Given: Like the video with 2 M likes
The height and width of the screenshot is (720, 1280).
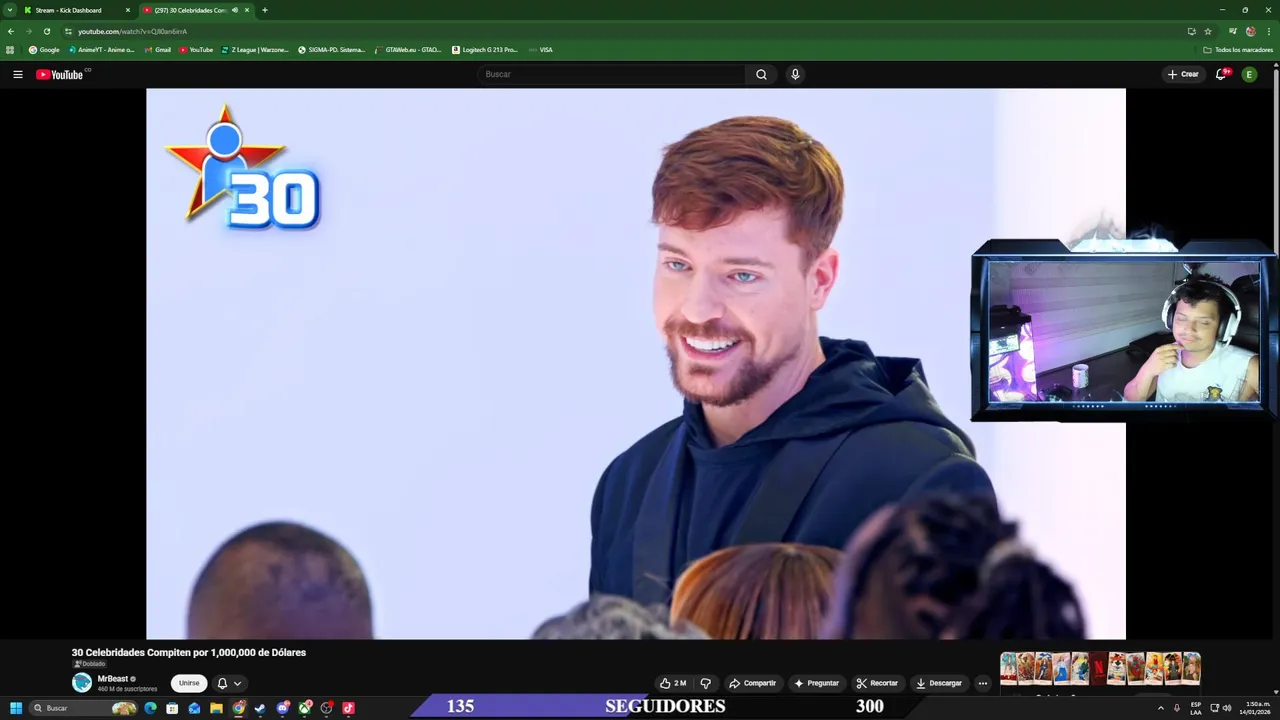Looking at the screenshot, I should pos(673,683).
